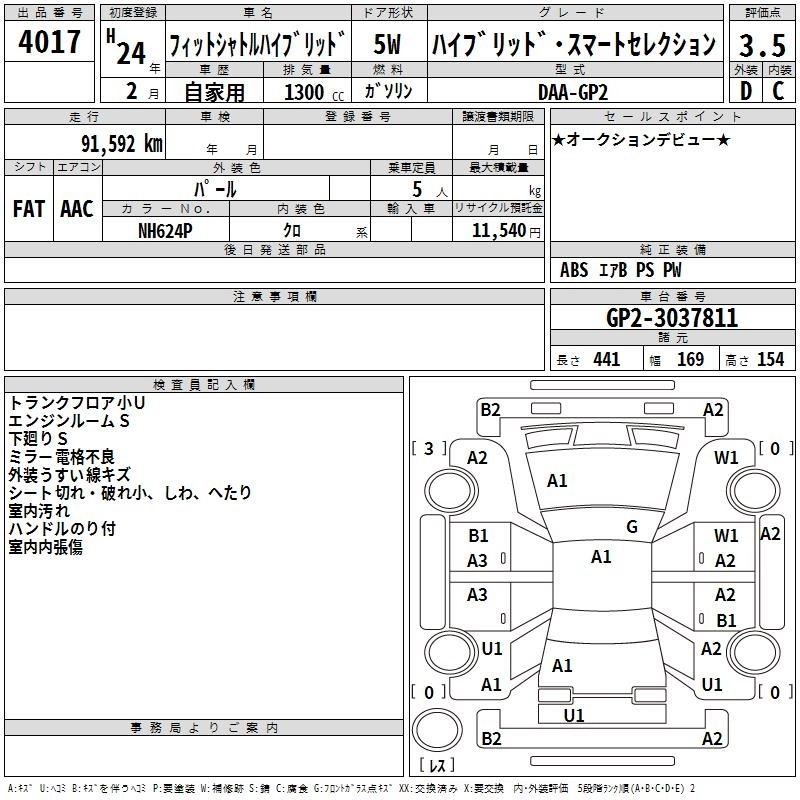Click "評価点" header label
This screenshot has height=800, width=800.
762,12
